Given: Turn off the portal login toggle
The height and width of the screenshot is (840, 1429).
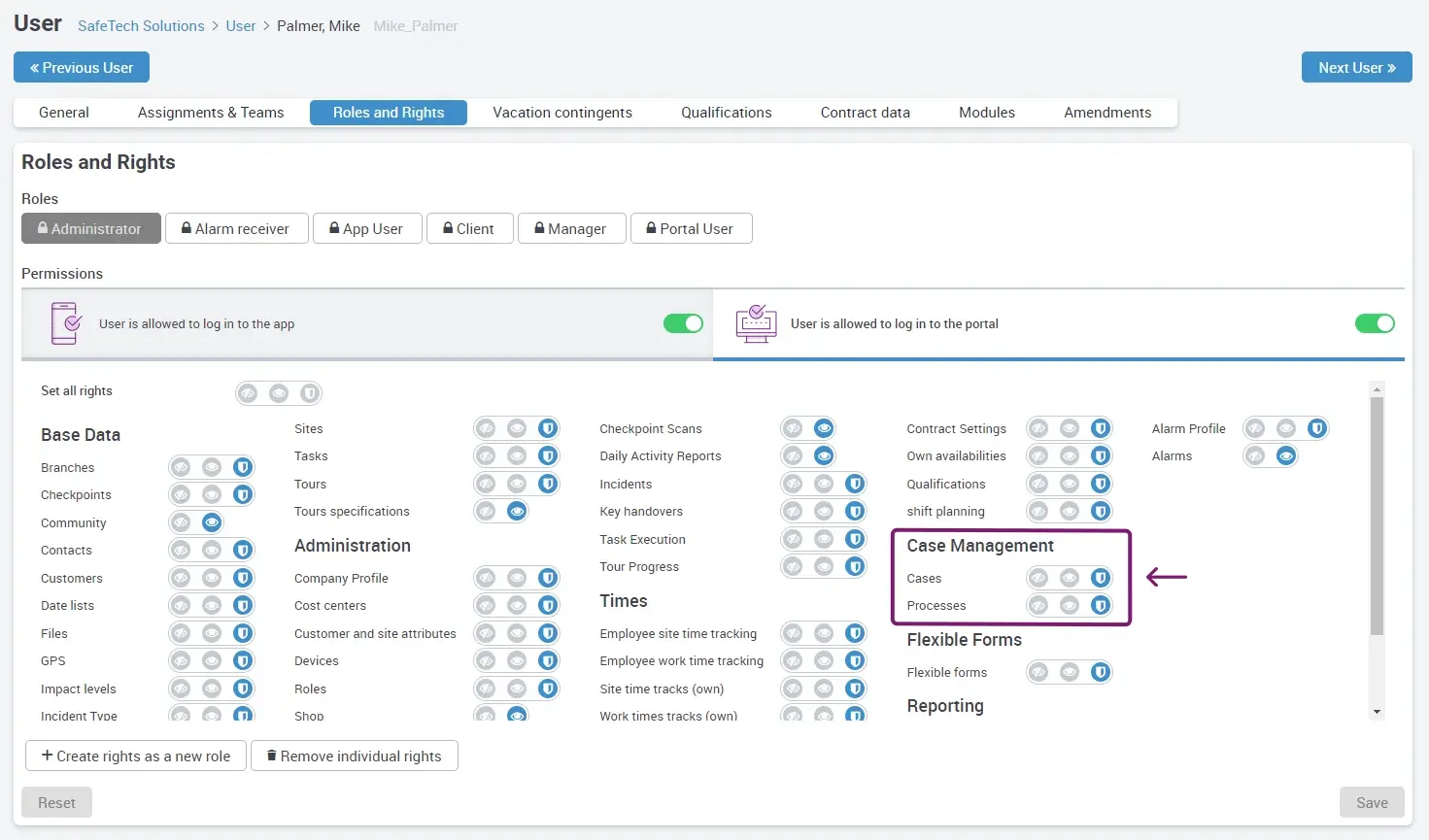Looking at the screenshot, I should 1374,323.
